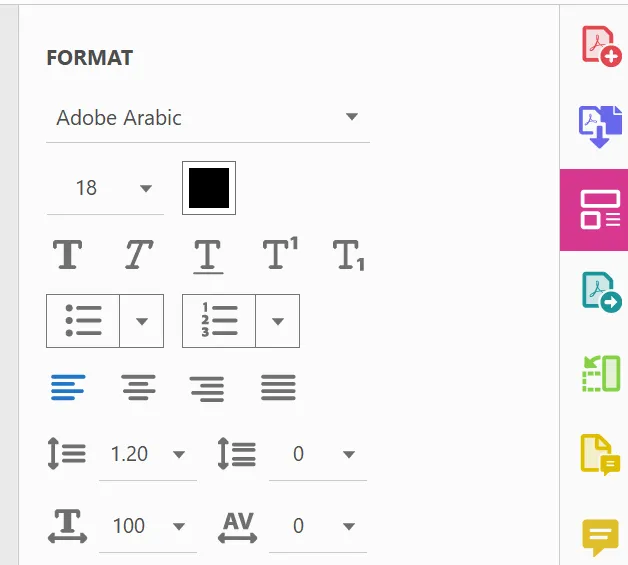Click the Subscript text icon

click(x=348, y=255)
